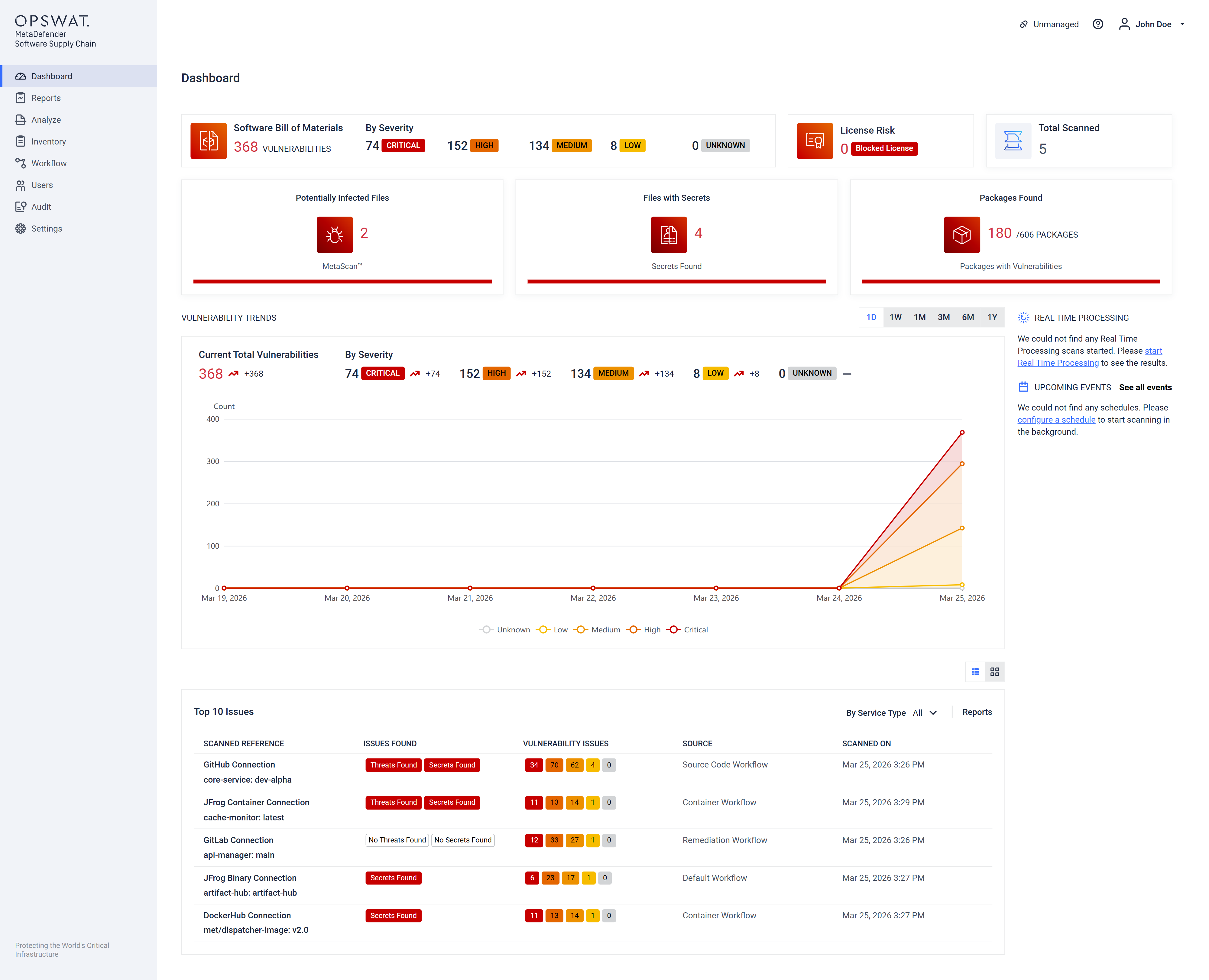Click the Files with Secrets icon
The height and width of the screenshot is (980, 1209).
668,234
